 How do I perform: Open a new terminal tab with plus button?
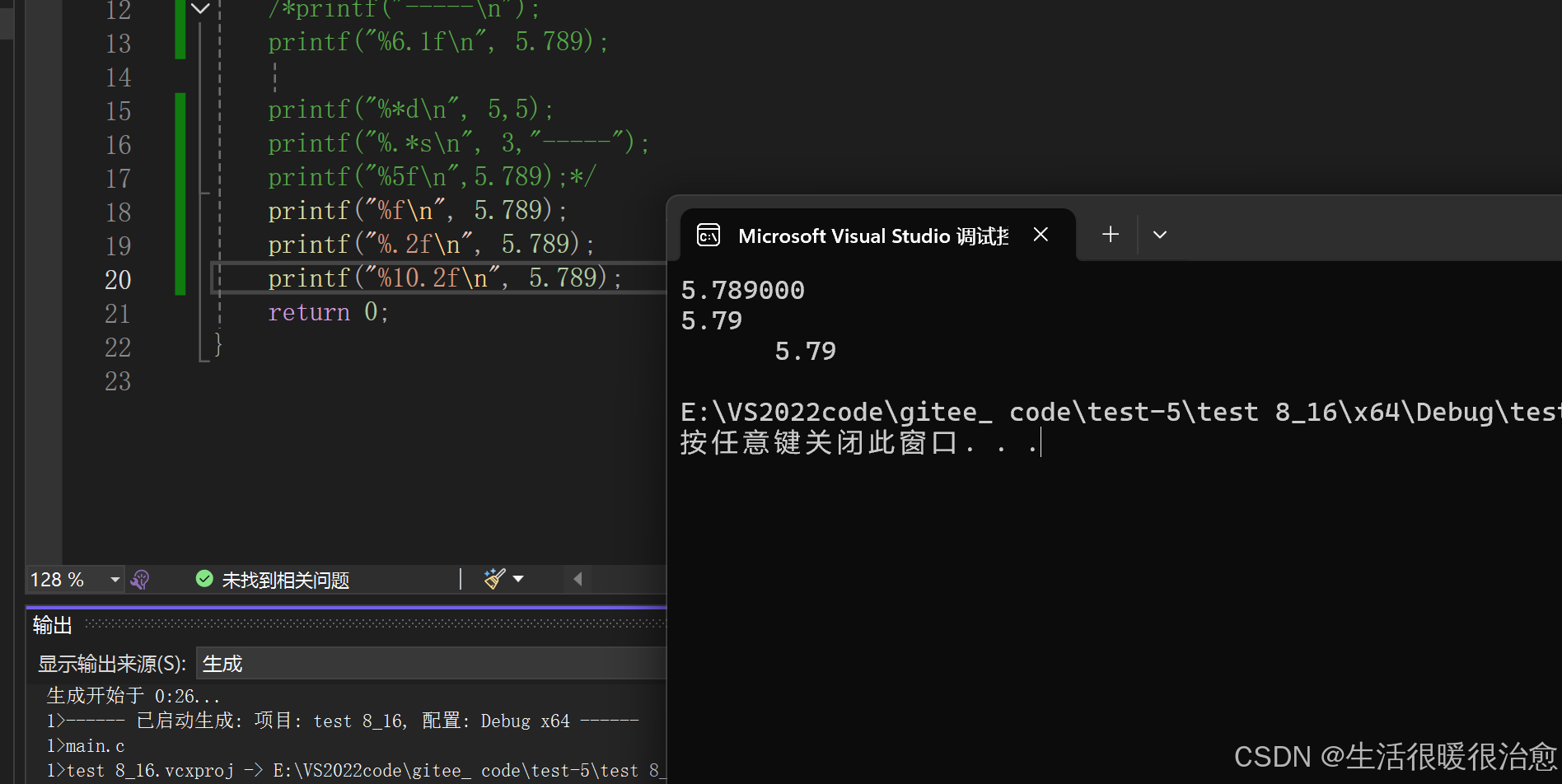coord(1111,235)
